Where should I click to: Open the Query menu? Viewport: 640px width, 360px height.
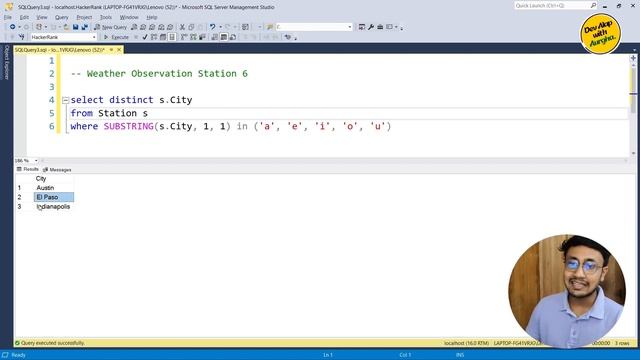click(x=62, y=17)
